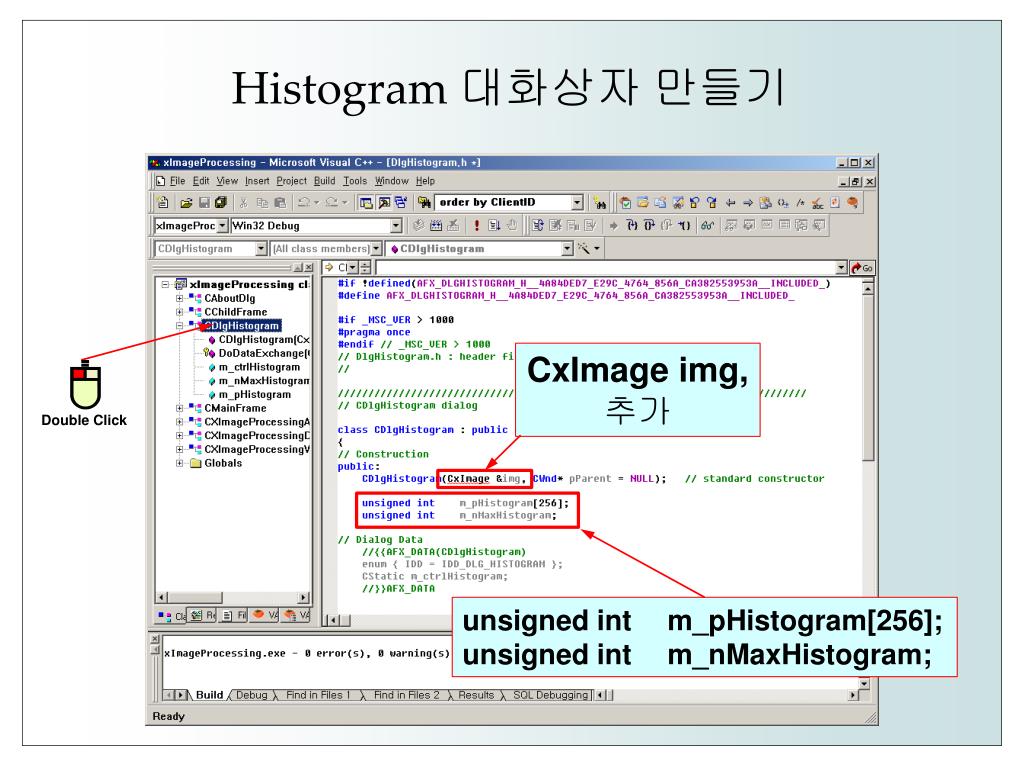Select the DoDataExchange function in tree
The height and width of the screenshot is (768, 1024).
pyautogui.click(x=264, y=353)
